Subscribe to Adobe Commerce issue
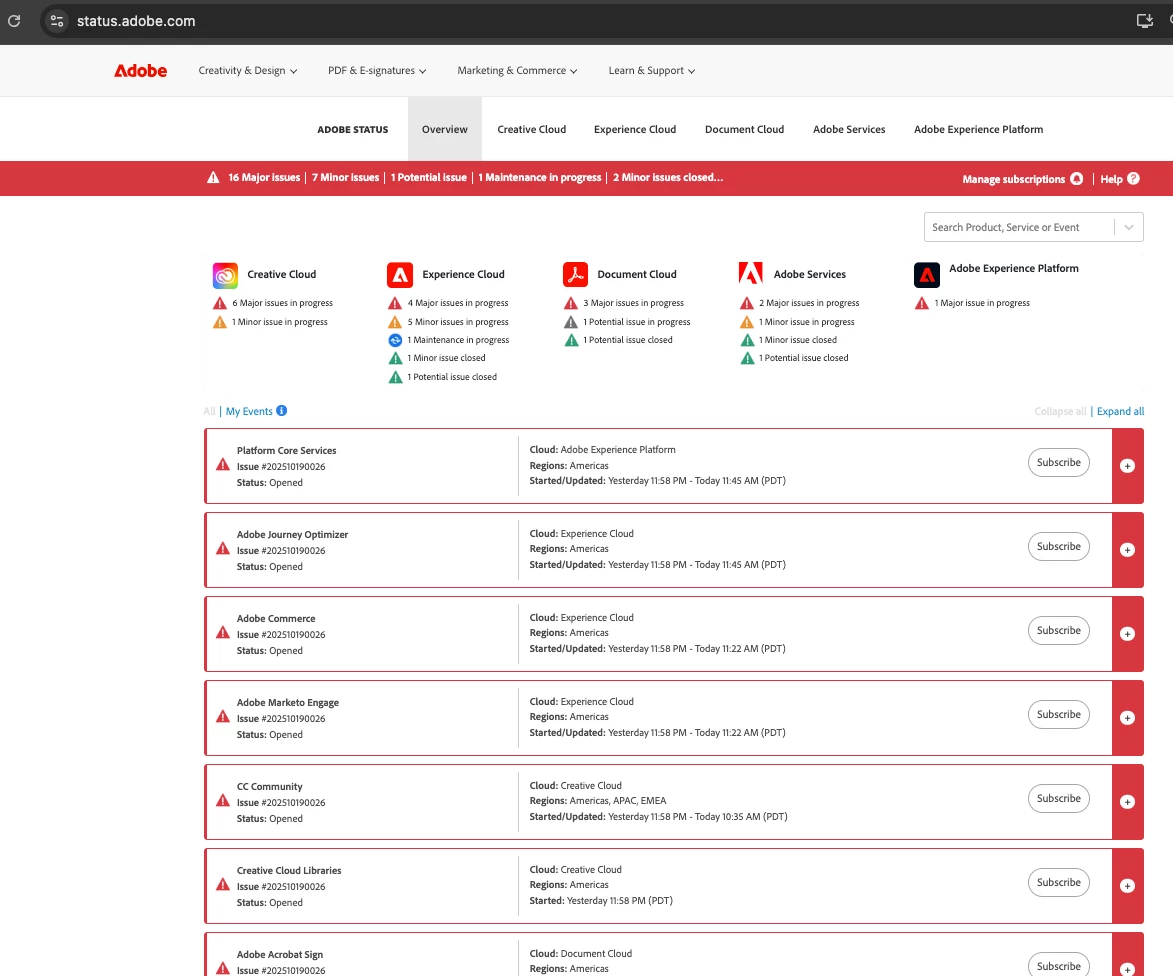 (x=1059, y=630)
